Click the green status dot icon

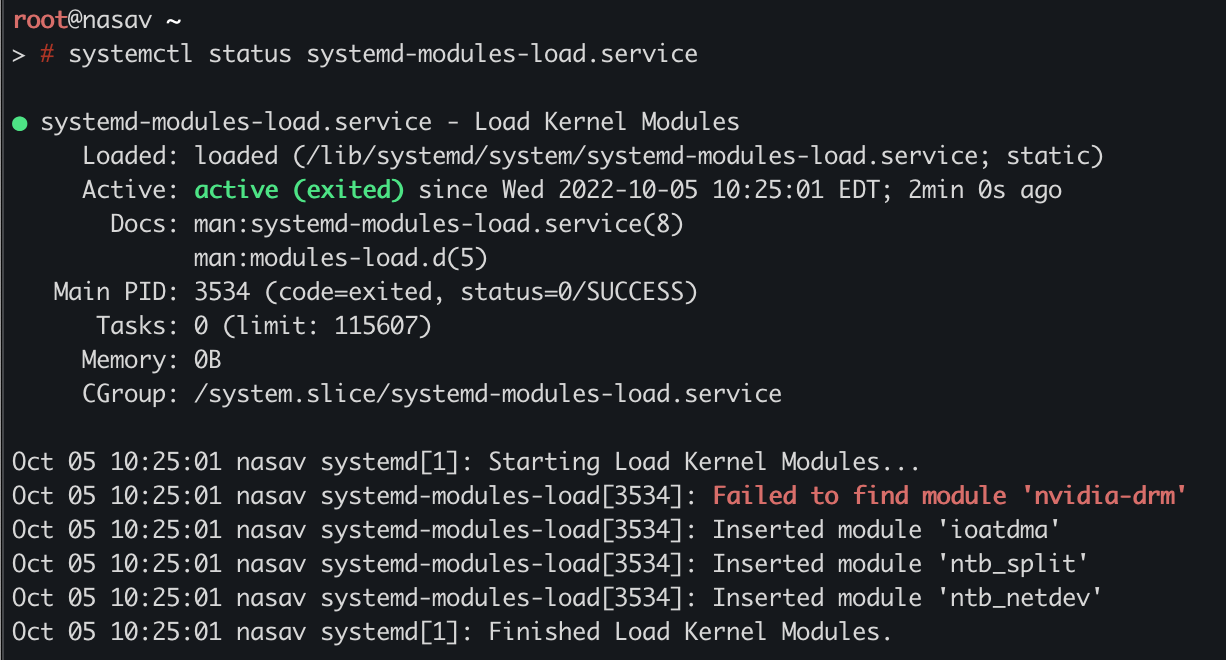coord(19,124)
